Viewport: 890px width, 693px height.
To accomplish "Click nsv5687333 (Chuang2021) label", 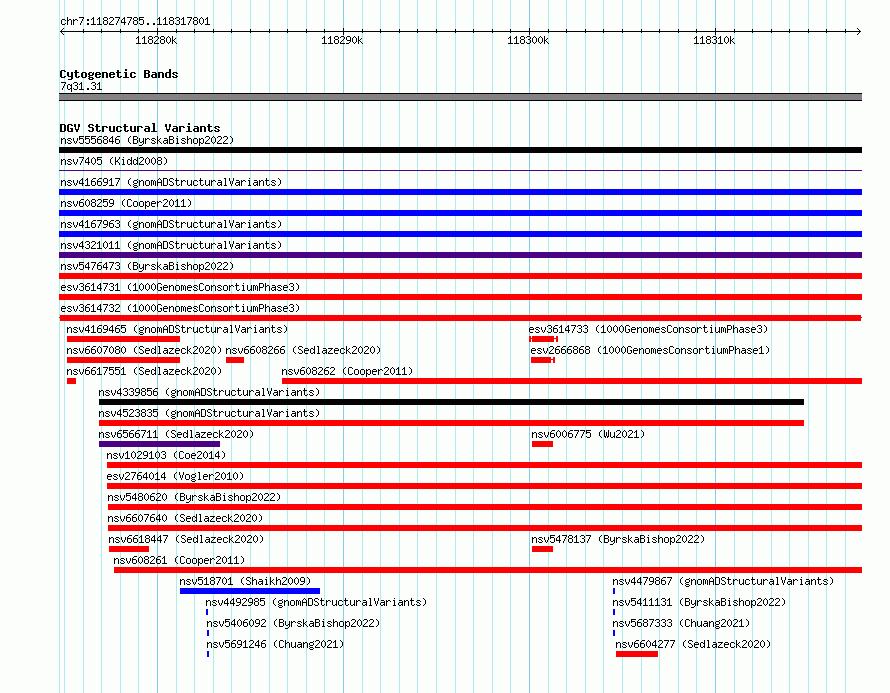I will coord(681,623).
